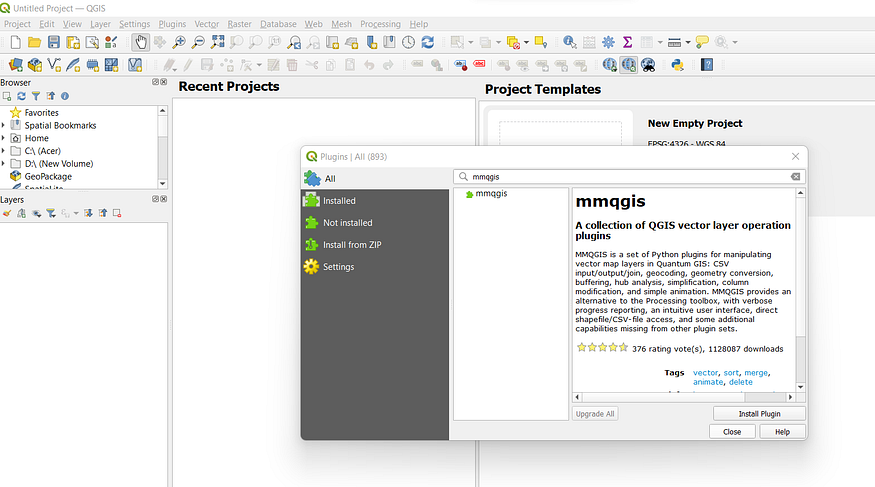This screenshot has width=875, height=487.
Task: Click New SpatiaLite Layer feather icon
Action: coord(73,65)
